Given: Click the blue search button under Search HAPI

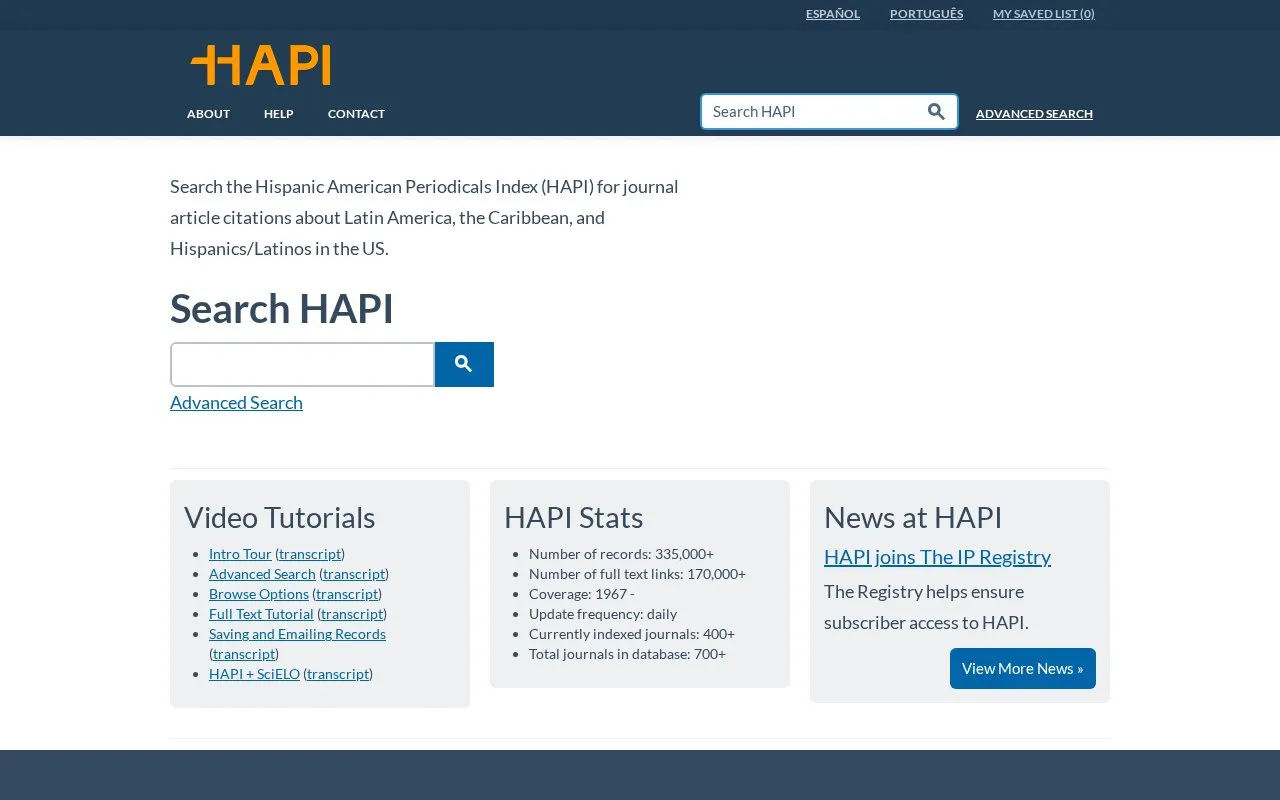Looking at the screenshot, I should pos(464,364).
